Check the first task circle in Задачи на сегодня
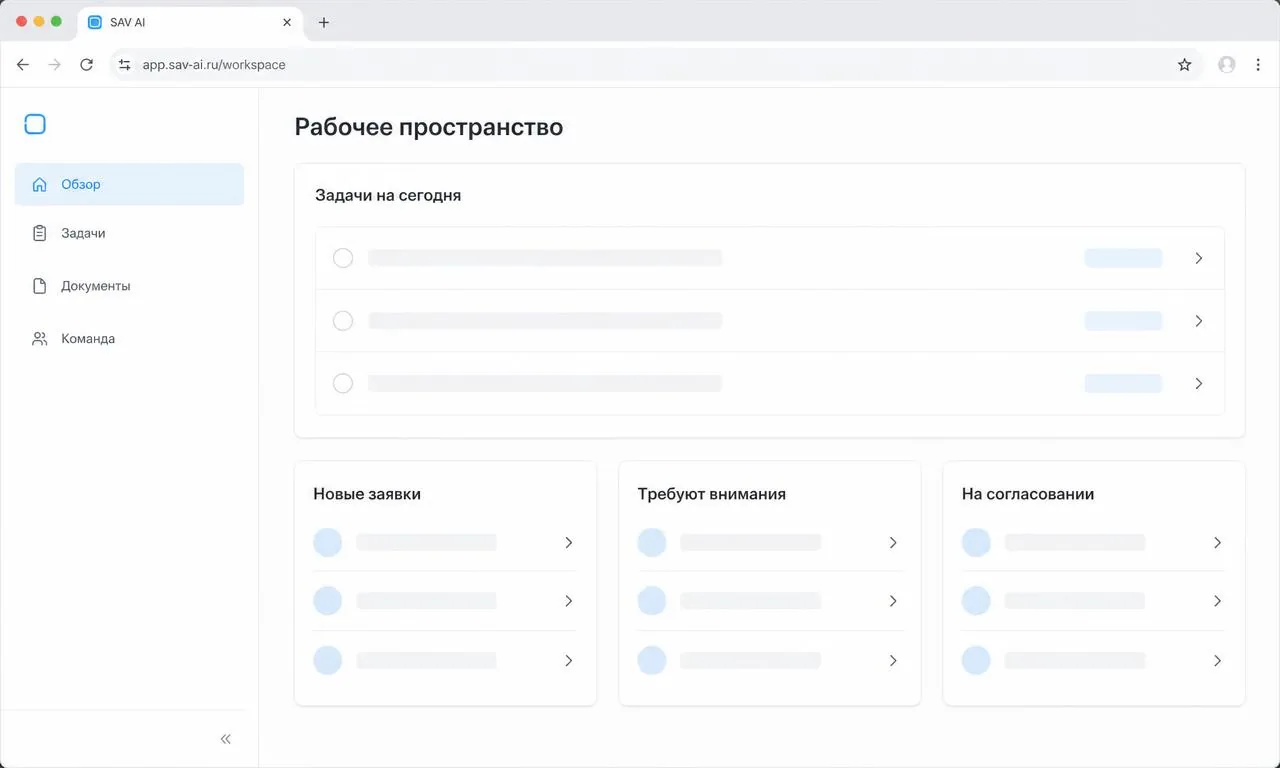The image size is (1280, 768). (x=343, y=258)
